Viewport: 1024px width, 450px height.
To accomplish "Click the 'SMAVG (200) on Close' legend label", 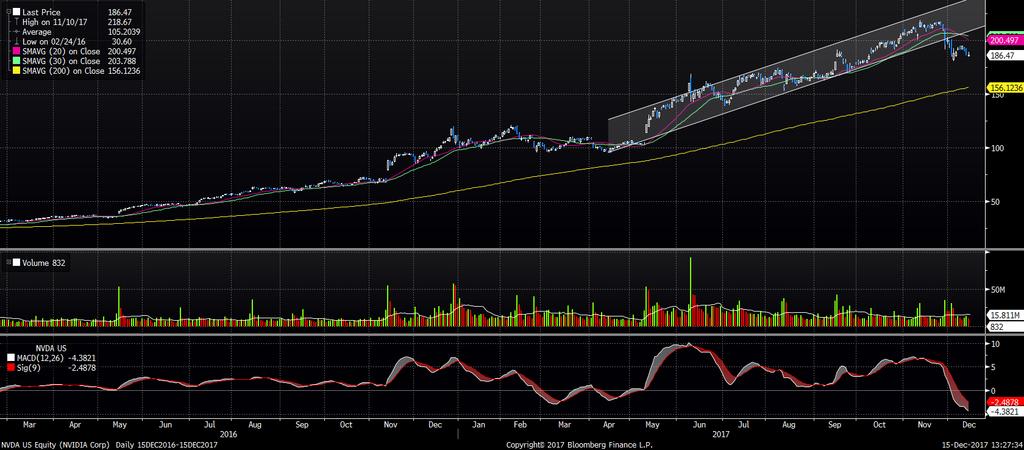I will point(63,71).
